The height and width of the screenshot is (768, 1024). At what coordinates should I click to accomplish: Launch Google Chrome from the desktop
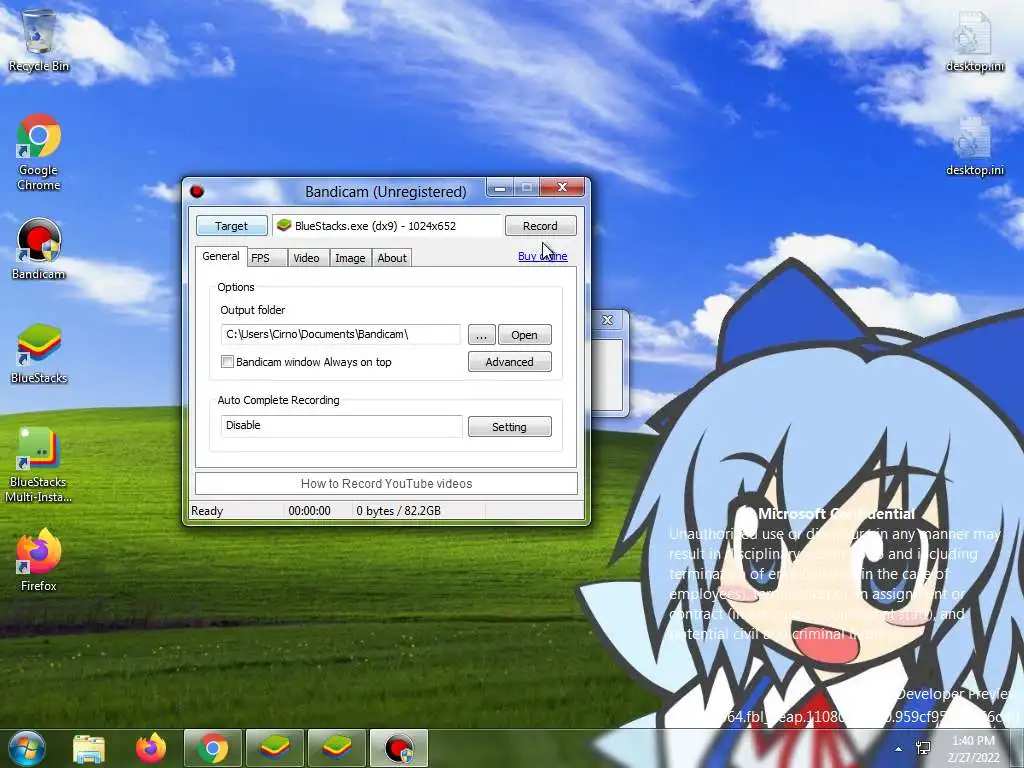(39, 152)
